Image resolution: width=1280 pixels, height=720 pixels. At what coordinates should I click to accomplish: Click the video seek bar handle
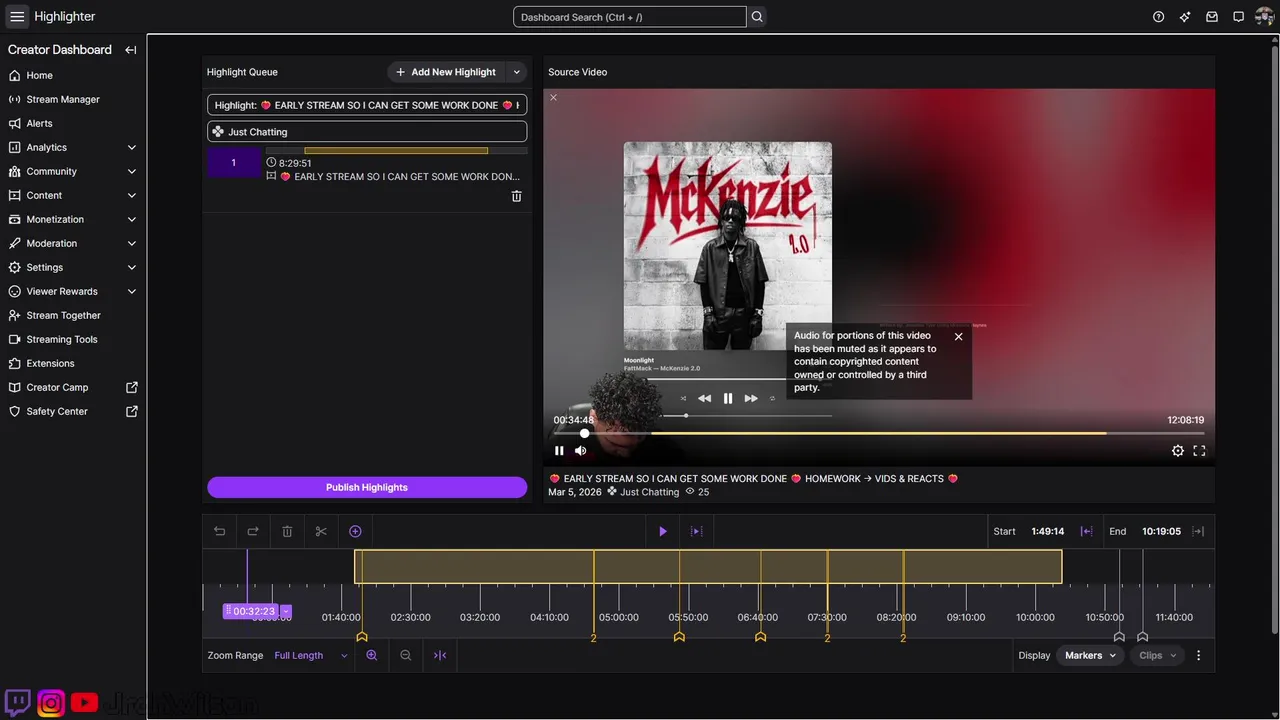click(585, 433)
